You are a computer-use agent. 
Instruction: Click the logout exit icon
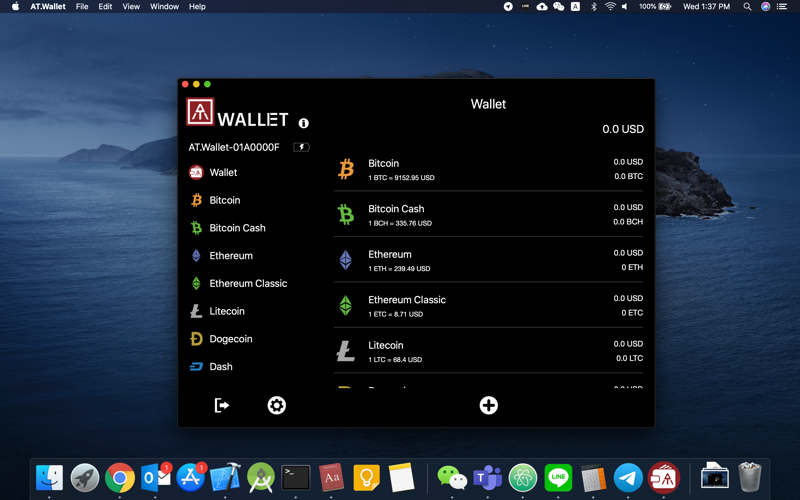(222, 405)
